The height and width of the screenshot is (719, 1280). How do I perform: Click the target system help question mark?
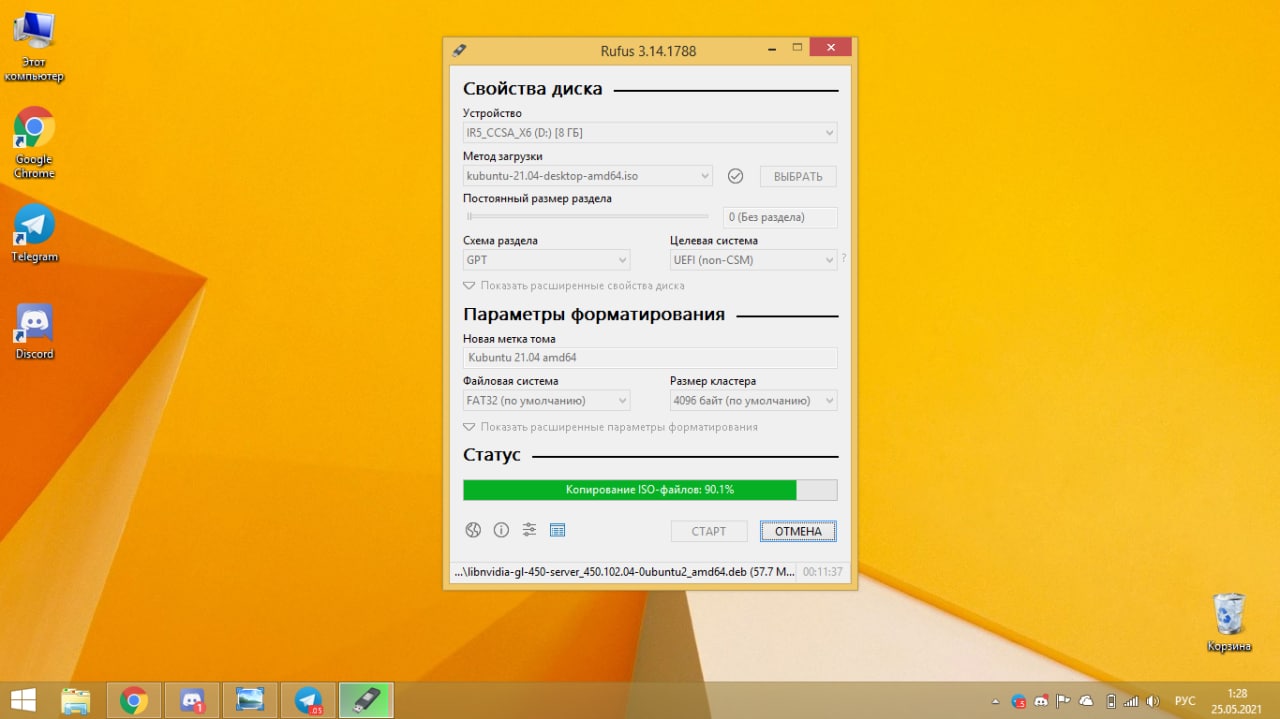tap(844, 258)
